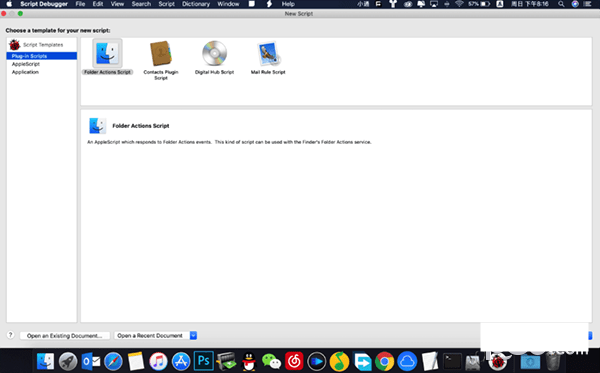Select the Folder Actions Script template icon
This screenshot has height=373, width=600.
[x=107, y=53]
